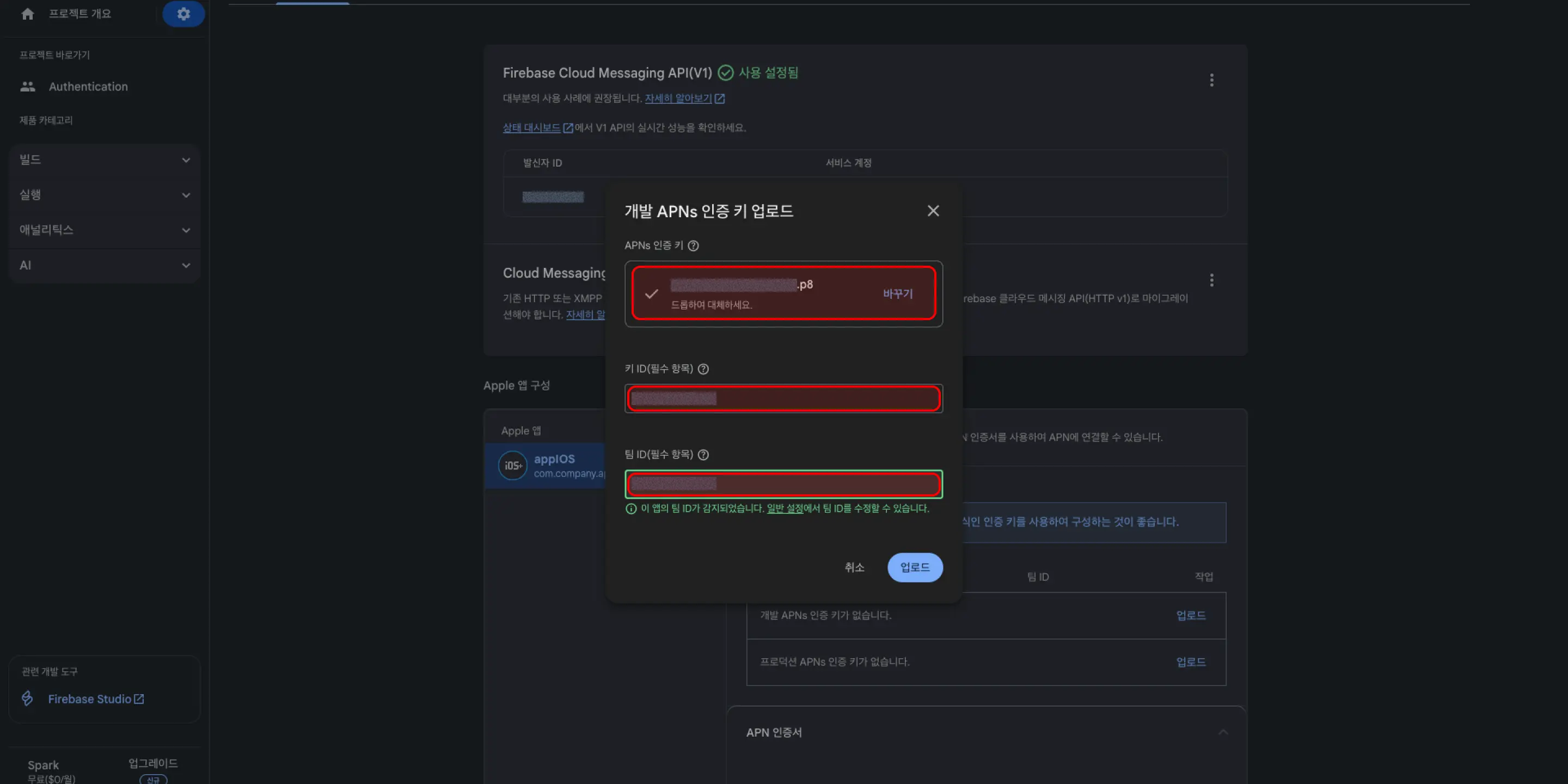Click the 작업 table column header
This screenshot has width=1568, height=784.
click(1203, 577)
